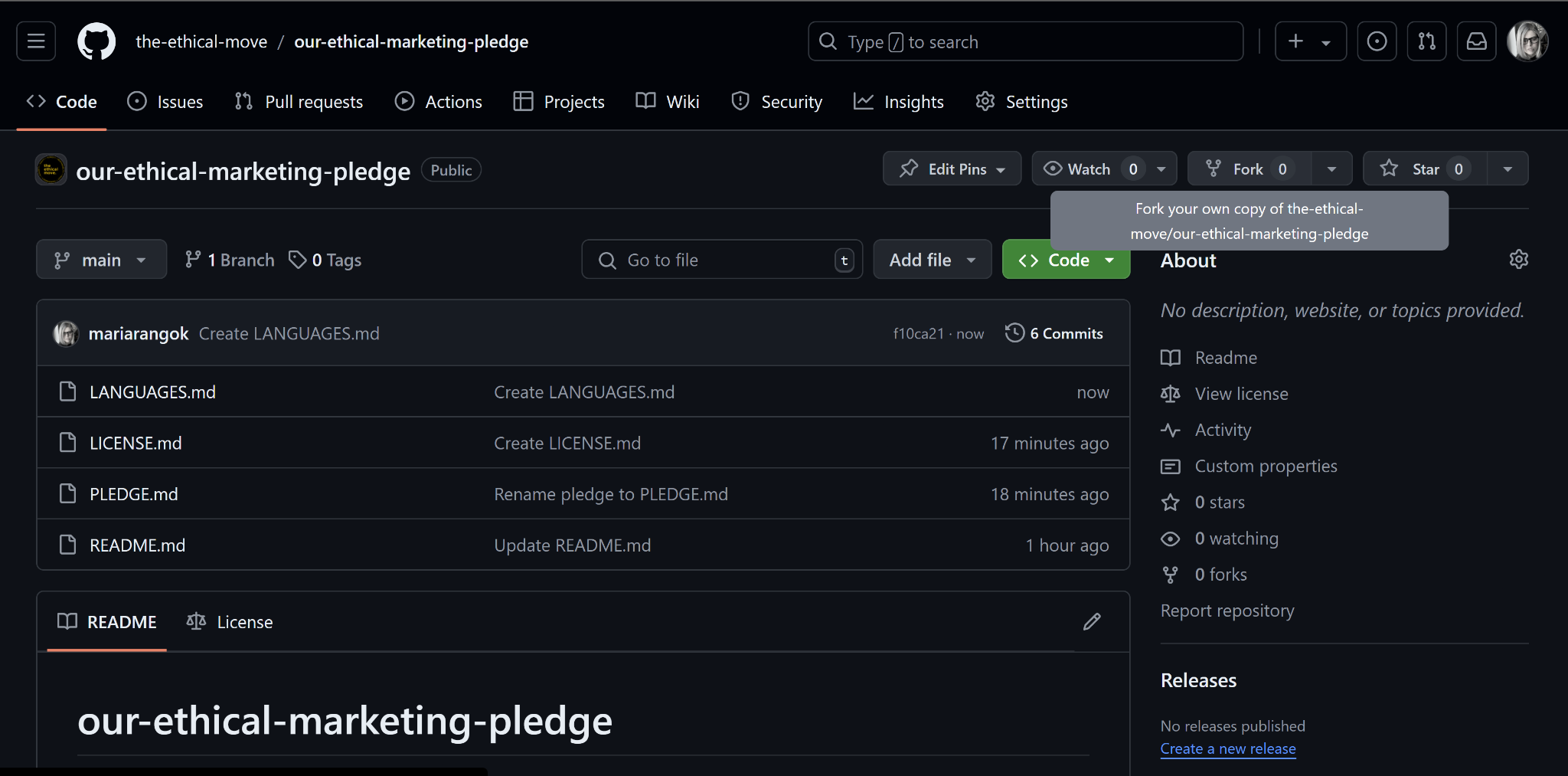Open the commit history via the clock icon
The image size is (1568, 776).
tap(1014, 332)
